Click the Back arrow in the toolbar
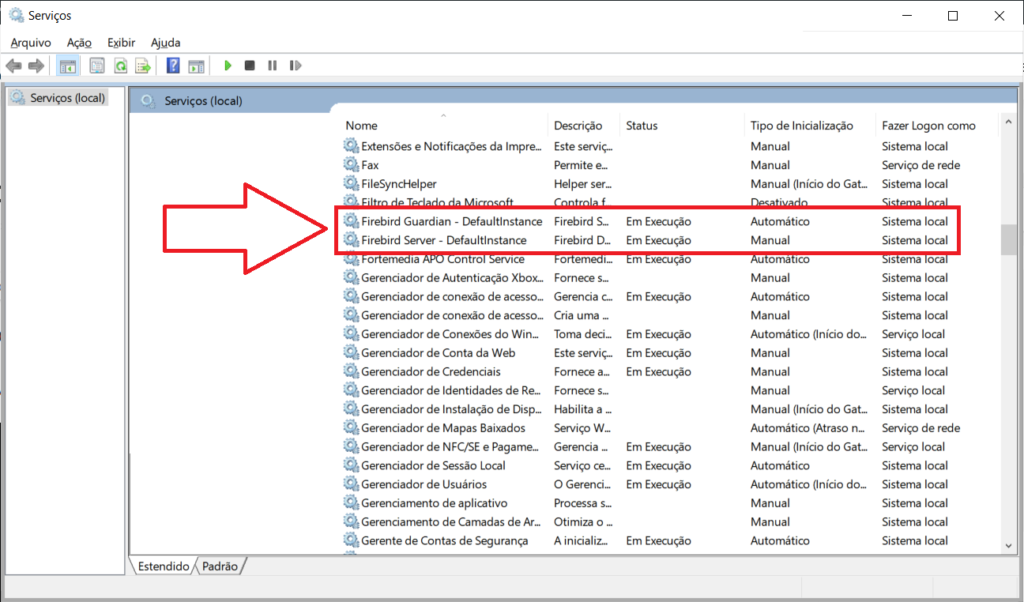This screenshot has height=602, width=1024. pos(13,66)
